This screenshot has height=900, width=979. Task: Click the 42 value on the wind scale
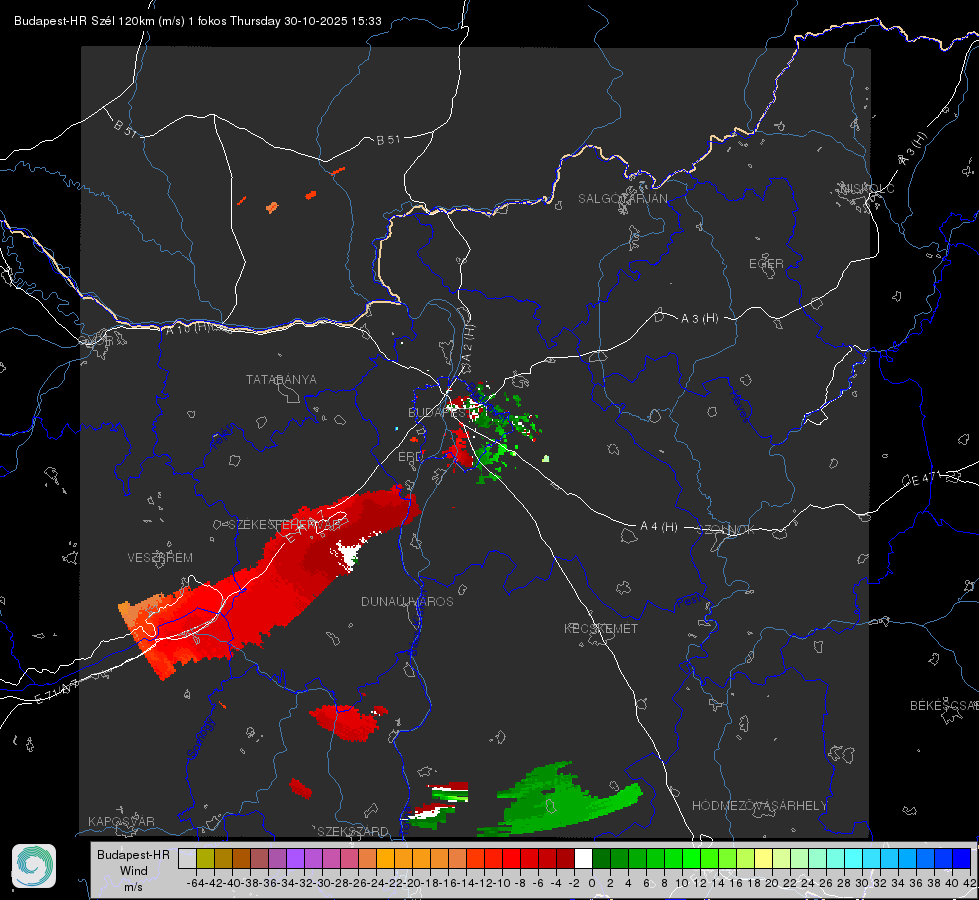pos(969,883)
